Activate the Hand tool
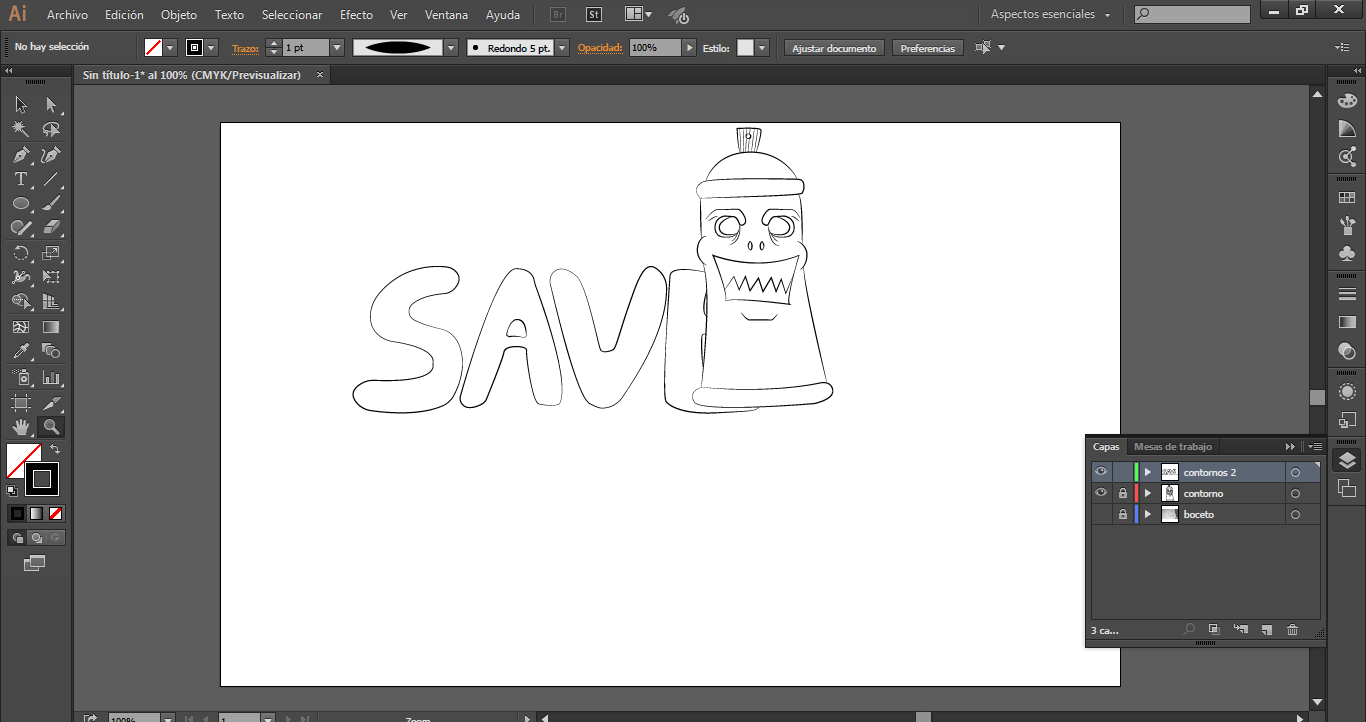Image resolution: width=1366 pixels, height=722 pixels. (x=20, y=427)
